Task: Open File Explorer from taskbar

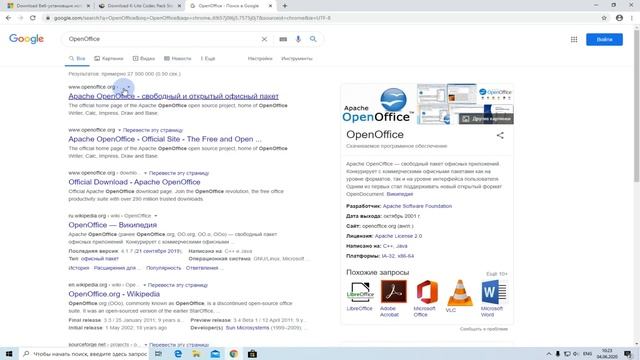Action: point(197,354)
